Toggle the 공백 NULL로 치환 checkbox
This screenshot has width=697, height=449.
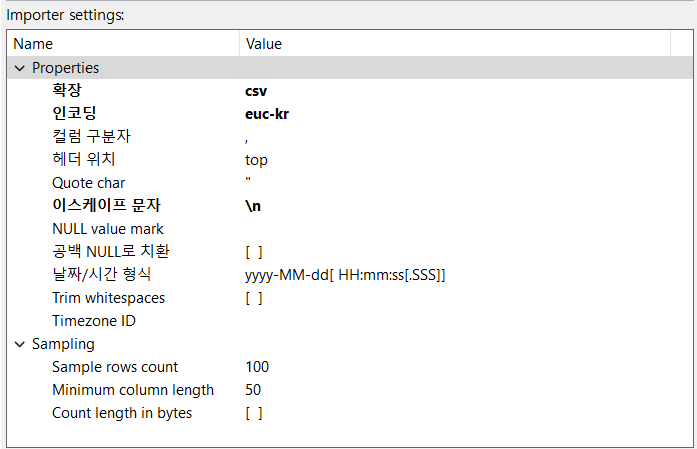(x=254, y=252)
